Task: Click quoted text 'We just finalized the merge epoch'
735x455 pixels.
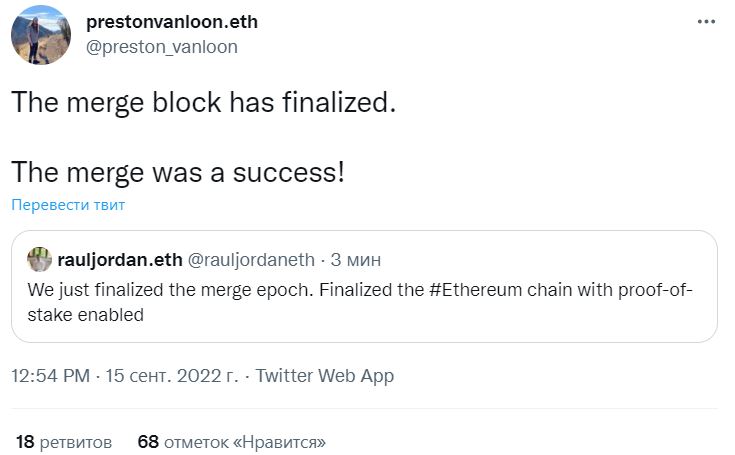Action: tap(170, 290)
